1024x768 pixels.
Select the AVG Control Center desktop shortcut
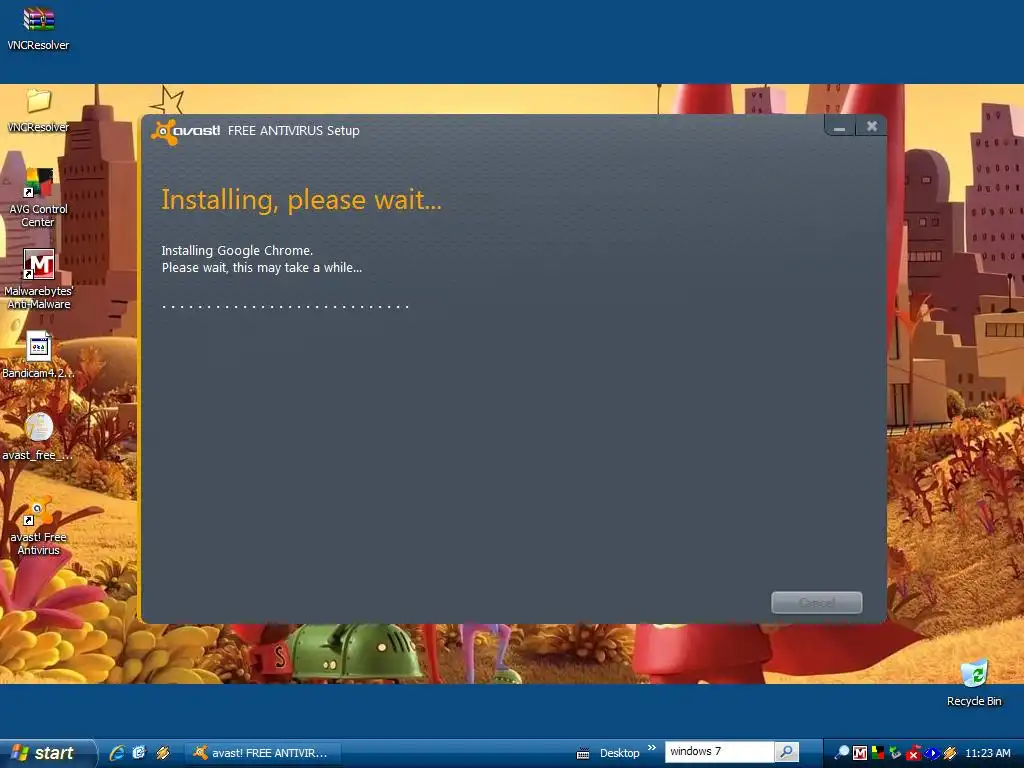pos(38,197)
